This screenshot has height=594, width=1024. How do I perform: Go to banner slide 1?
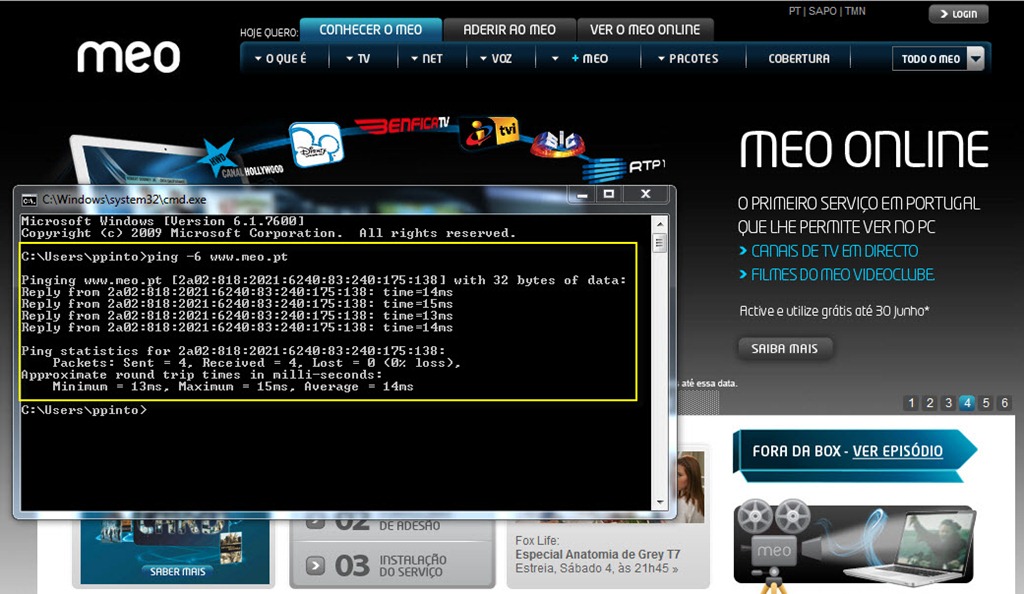tap(911, 403)
